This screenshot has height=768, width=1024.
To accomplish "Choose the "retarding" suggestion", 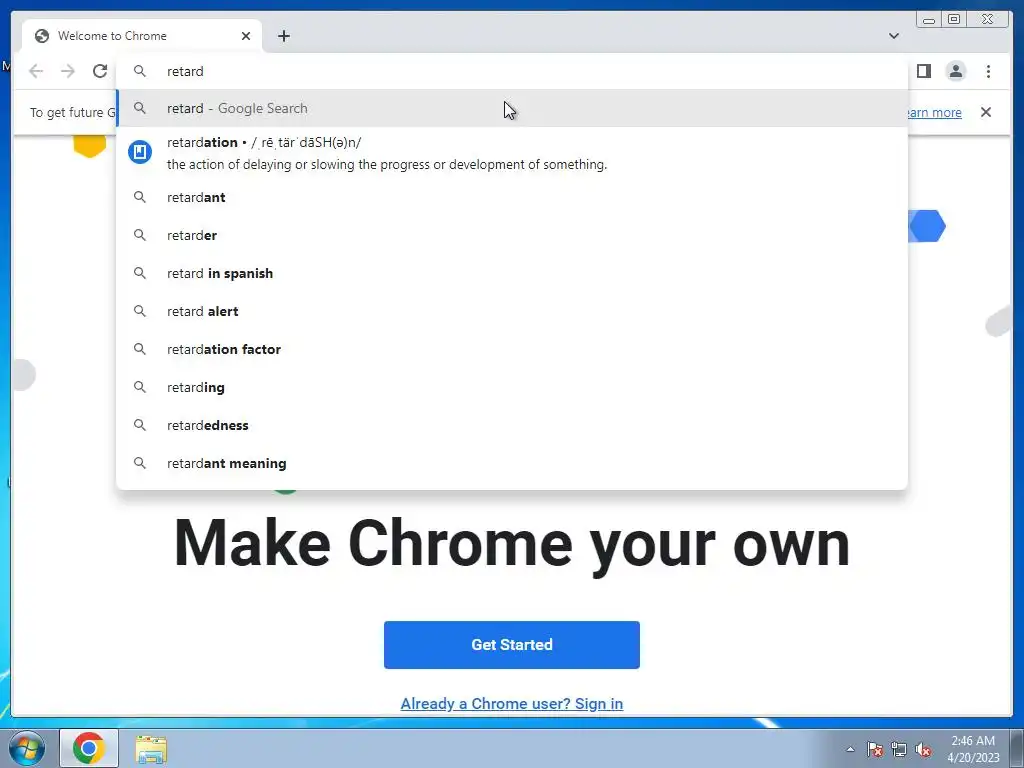I will tap(512, 387).
